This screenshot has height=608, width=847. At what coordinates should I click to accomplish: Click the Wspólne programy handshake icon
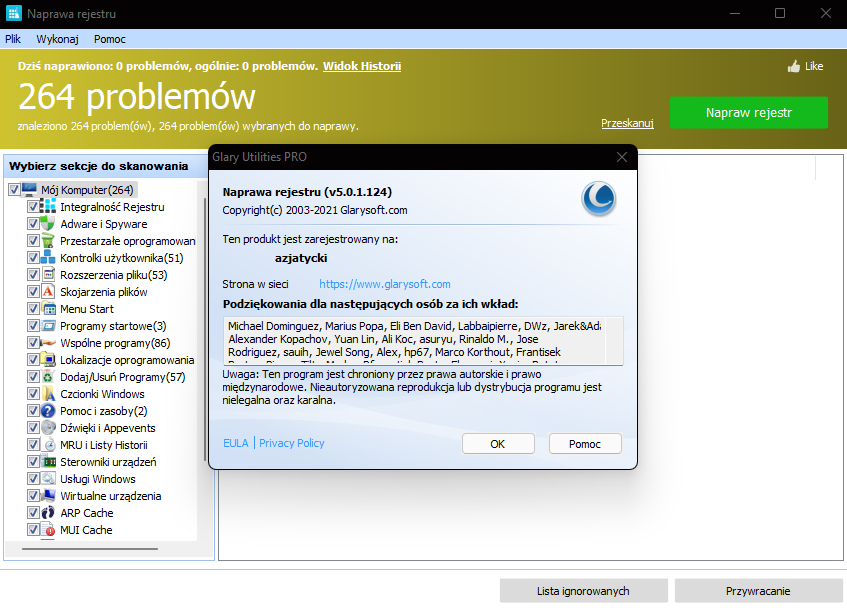[48, 343]
